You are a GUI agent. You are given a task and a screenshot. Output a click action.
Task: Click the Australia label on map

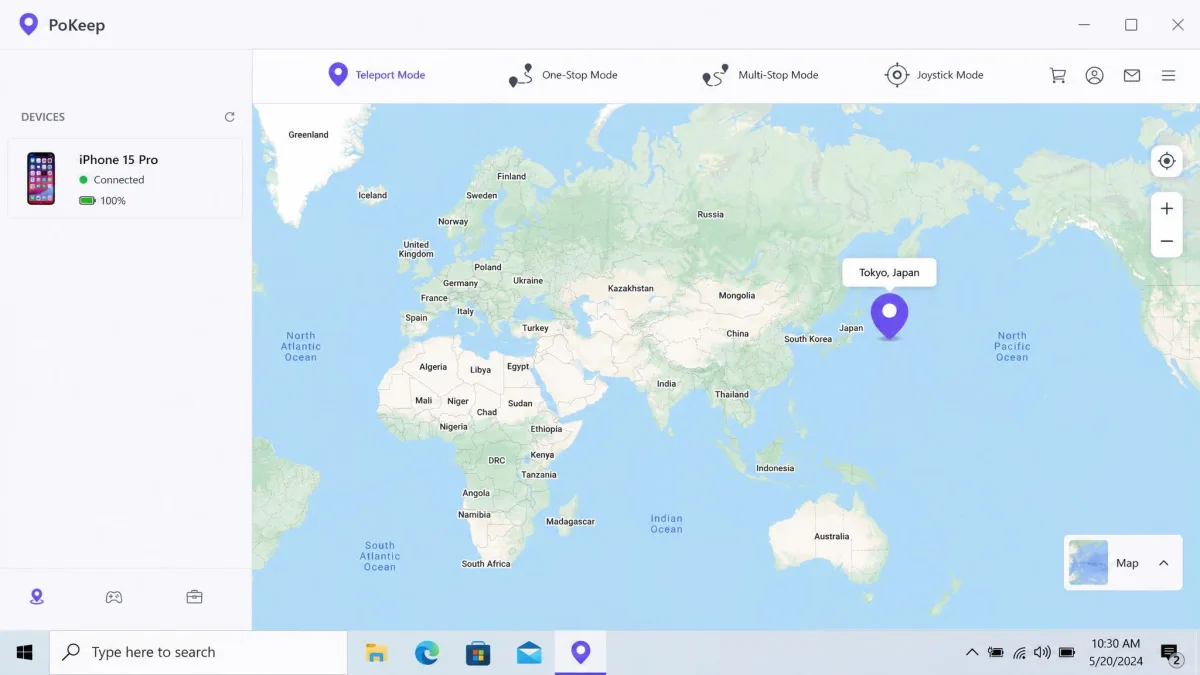[x=831, y=537]
